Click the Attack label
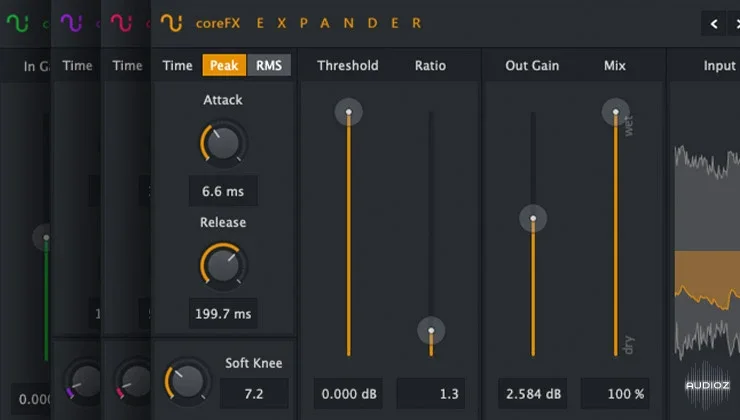This screenshot has height=420, width=740. (223, 100)
